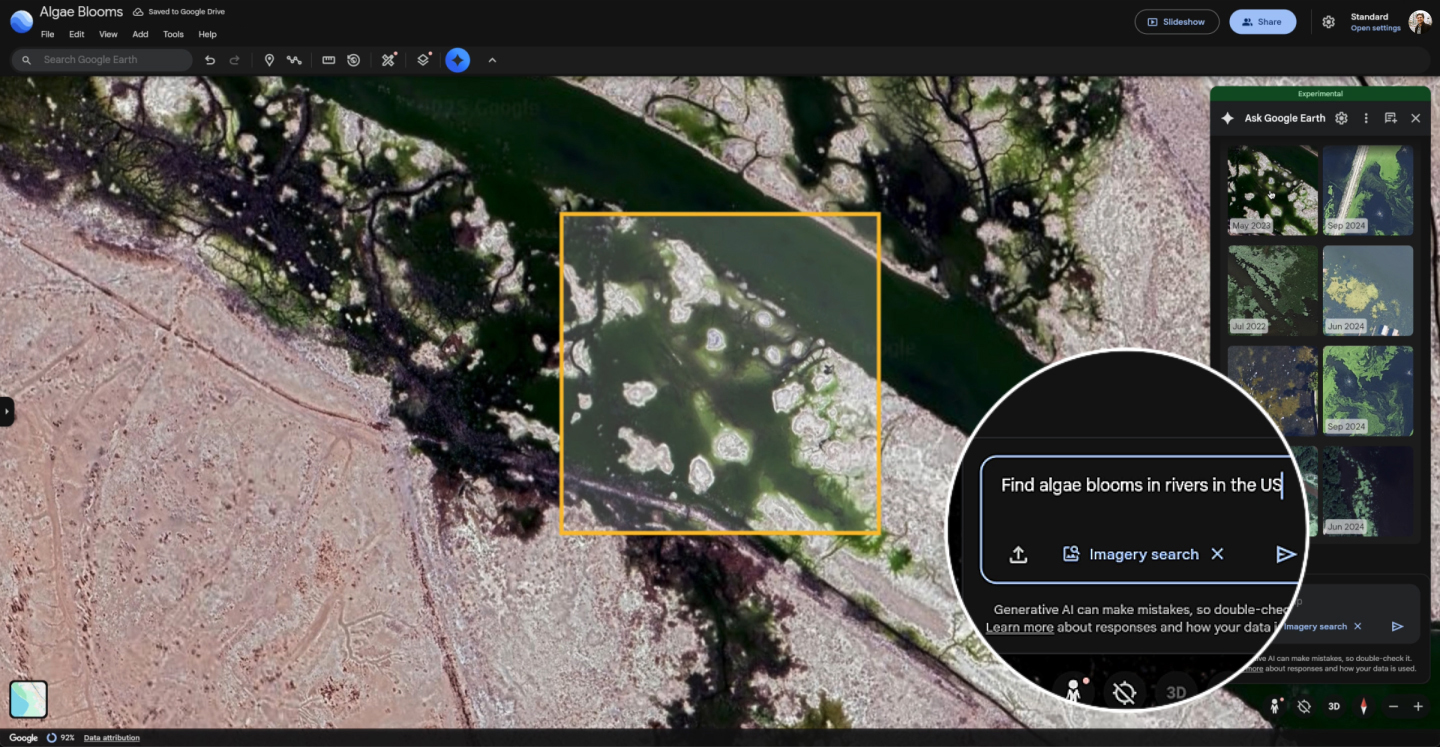Click the blue Ask Google Earth sparkle icon
The width and height of the screenshot is (1440, 747).
tap(457, 60)
